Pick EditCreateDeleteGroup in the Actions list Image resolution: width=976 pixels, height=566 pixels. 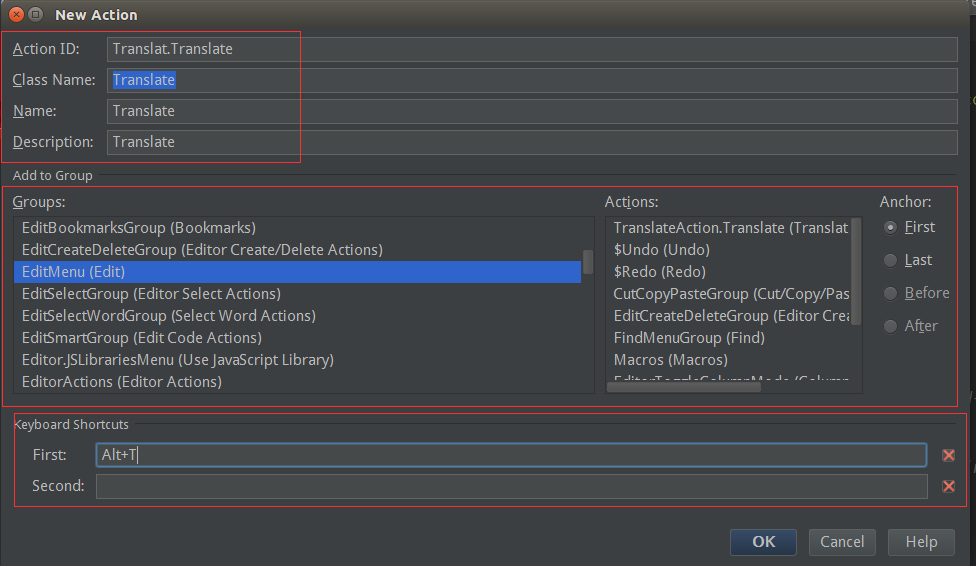coord(728,316)
